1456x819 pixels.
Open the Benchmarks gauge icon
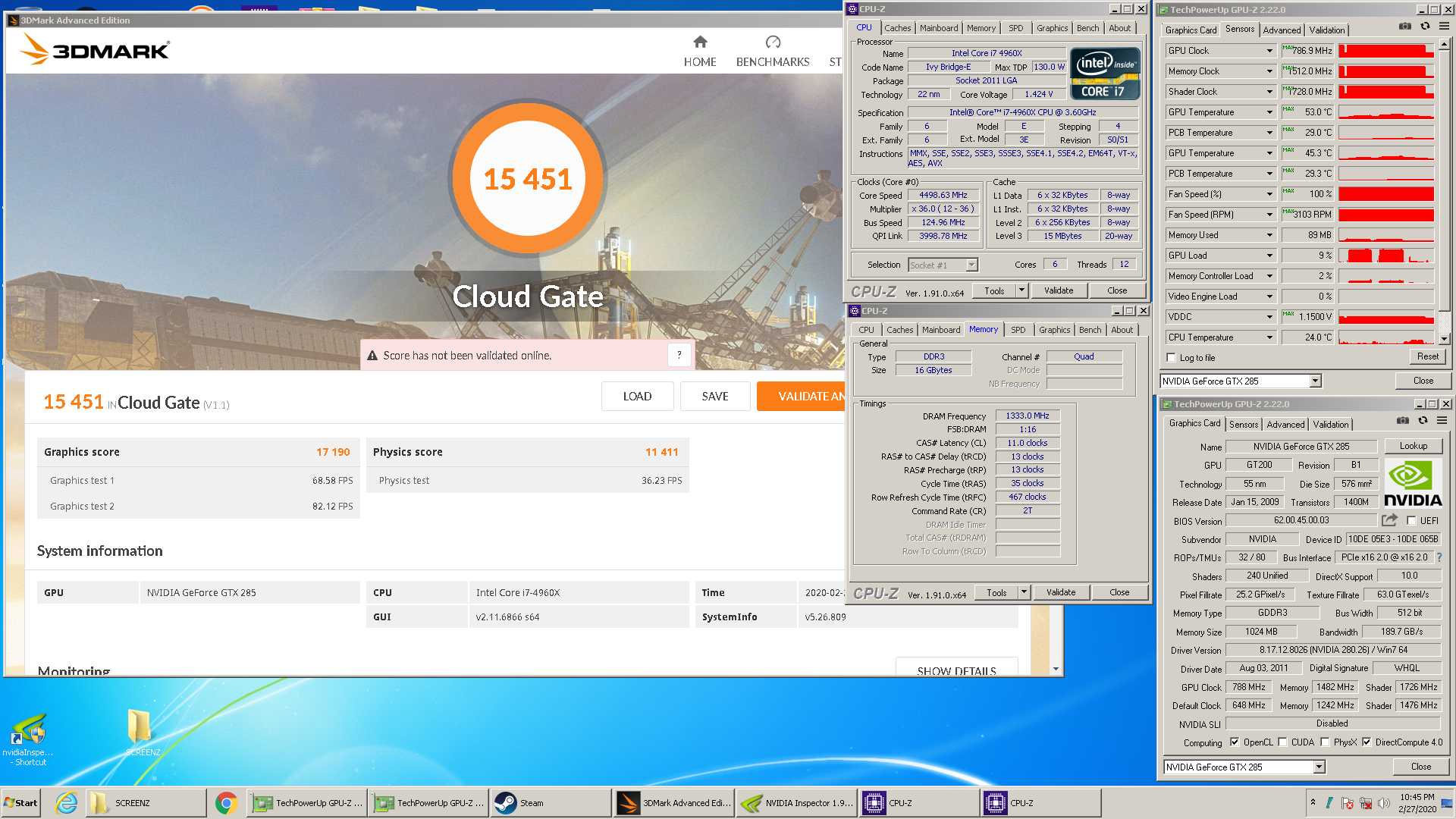[773, 42]
